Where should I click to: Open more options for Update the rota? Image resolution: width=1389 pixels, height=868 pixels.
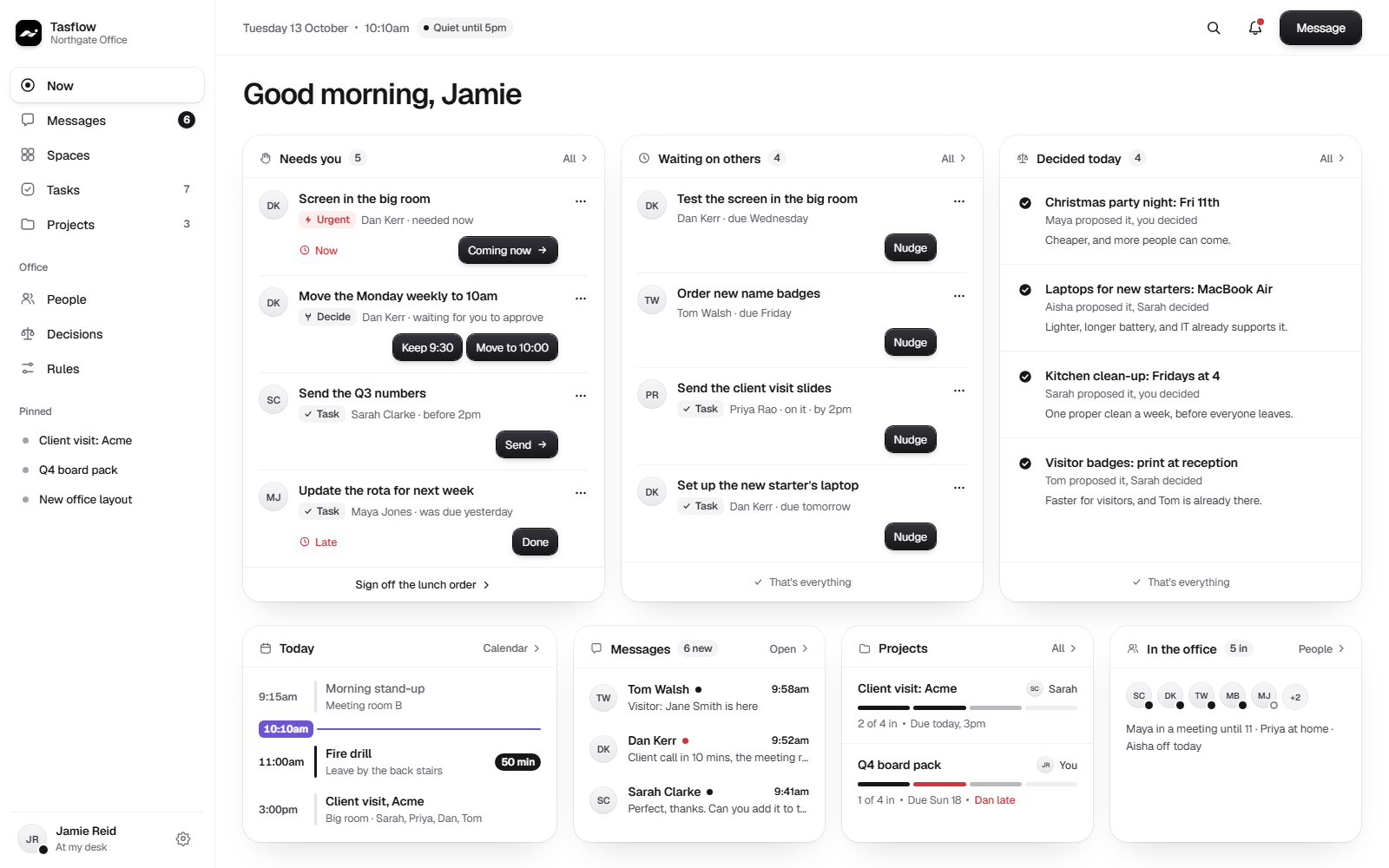tap(581, 492)
